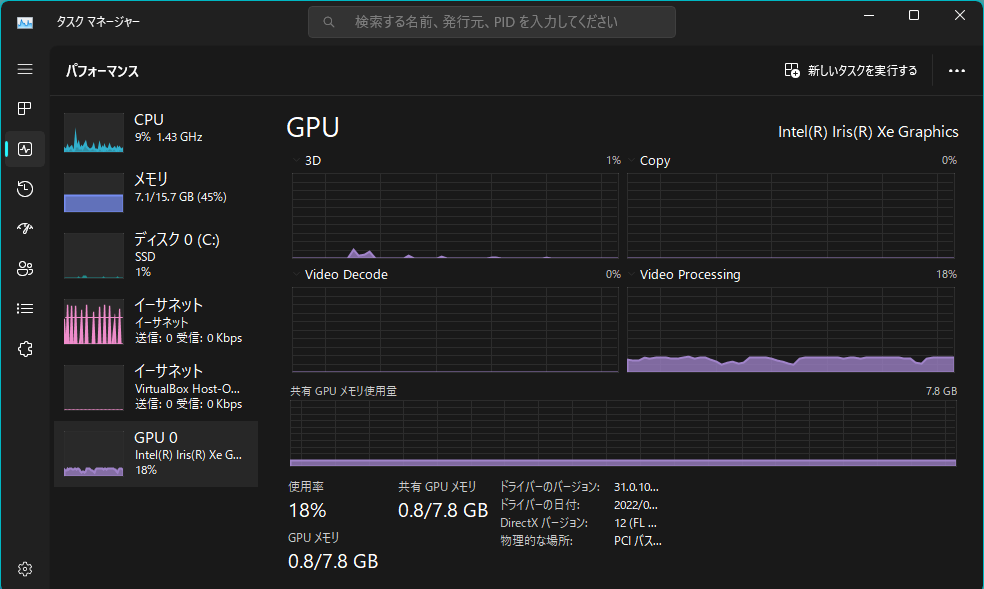Click the shared GPU memory usage graph
The width and height of the screenshot is (984, 589).
[623, 433]
